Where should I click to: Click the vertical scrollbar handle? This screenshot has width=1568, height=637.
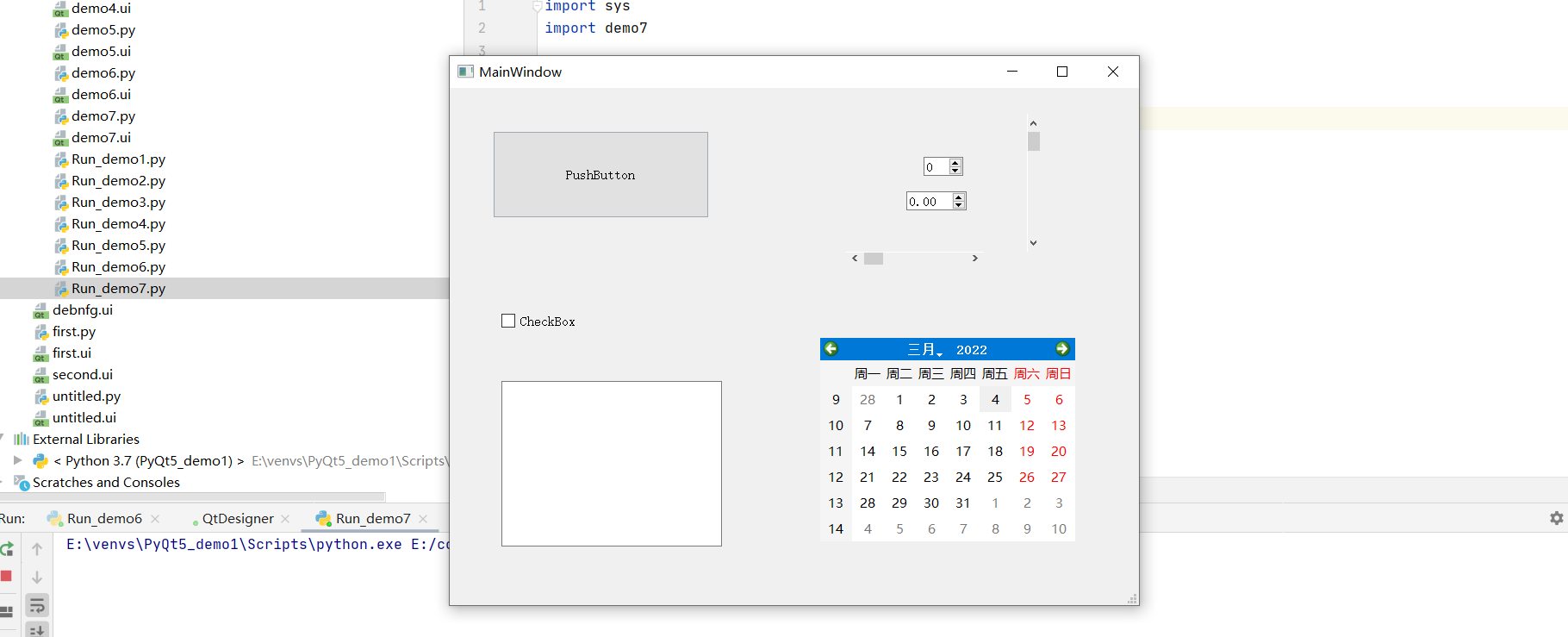pyautogui.click(x=1034, y=141)
